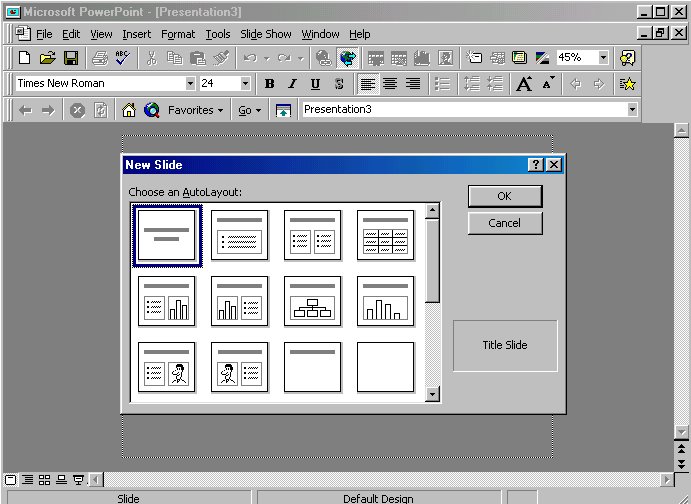This screenshot has height=504, width=691.
Task: Select the Table layout thumbnail
Action: pyautogui.click(x=386, y=235)
